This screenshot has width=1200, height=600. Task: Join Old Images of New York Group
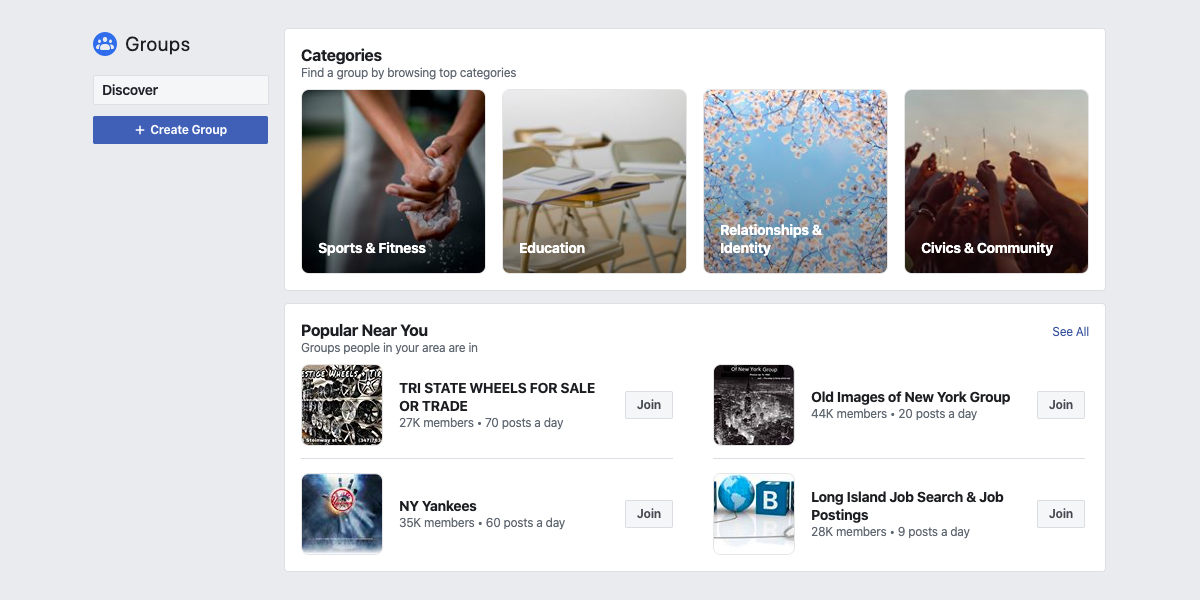(1061, 405)
